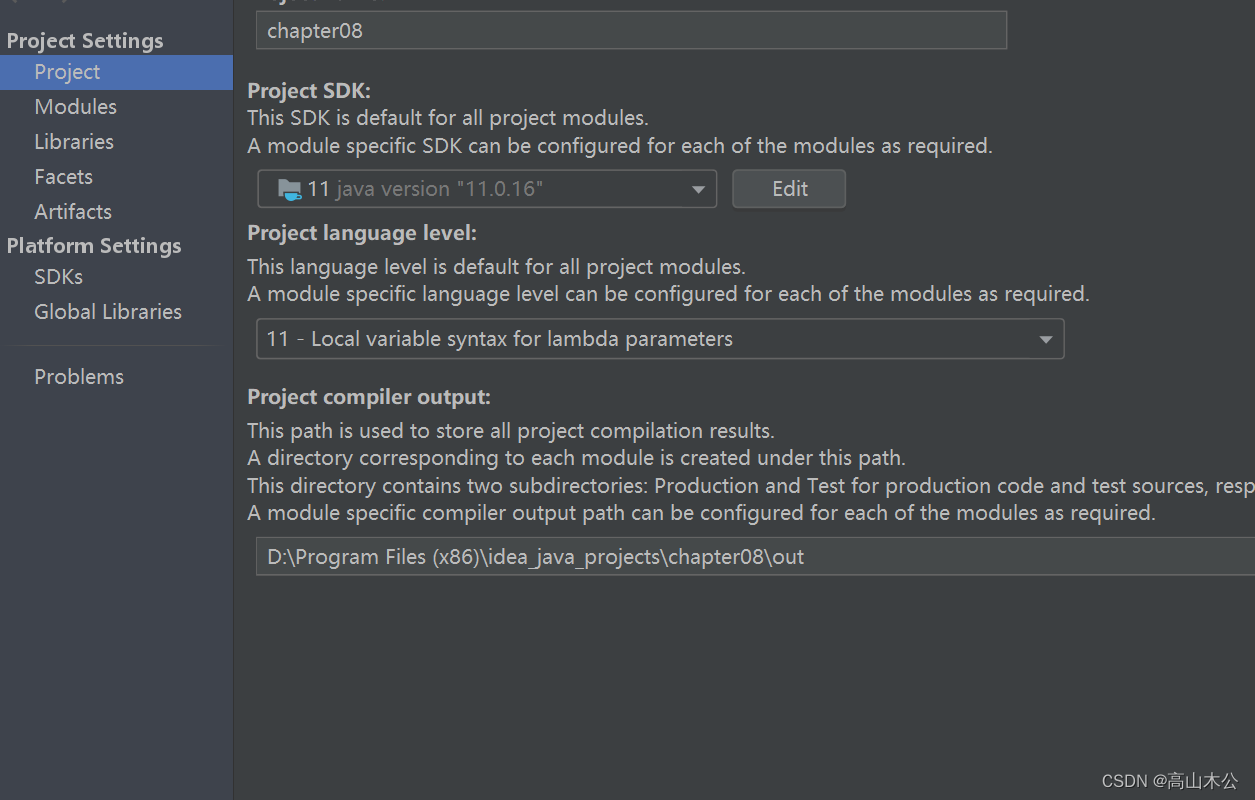The image size is (1255, 800).
Task: Open the SDK list via its dropdown arrow
Action: [698, 188]
